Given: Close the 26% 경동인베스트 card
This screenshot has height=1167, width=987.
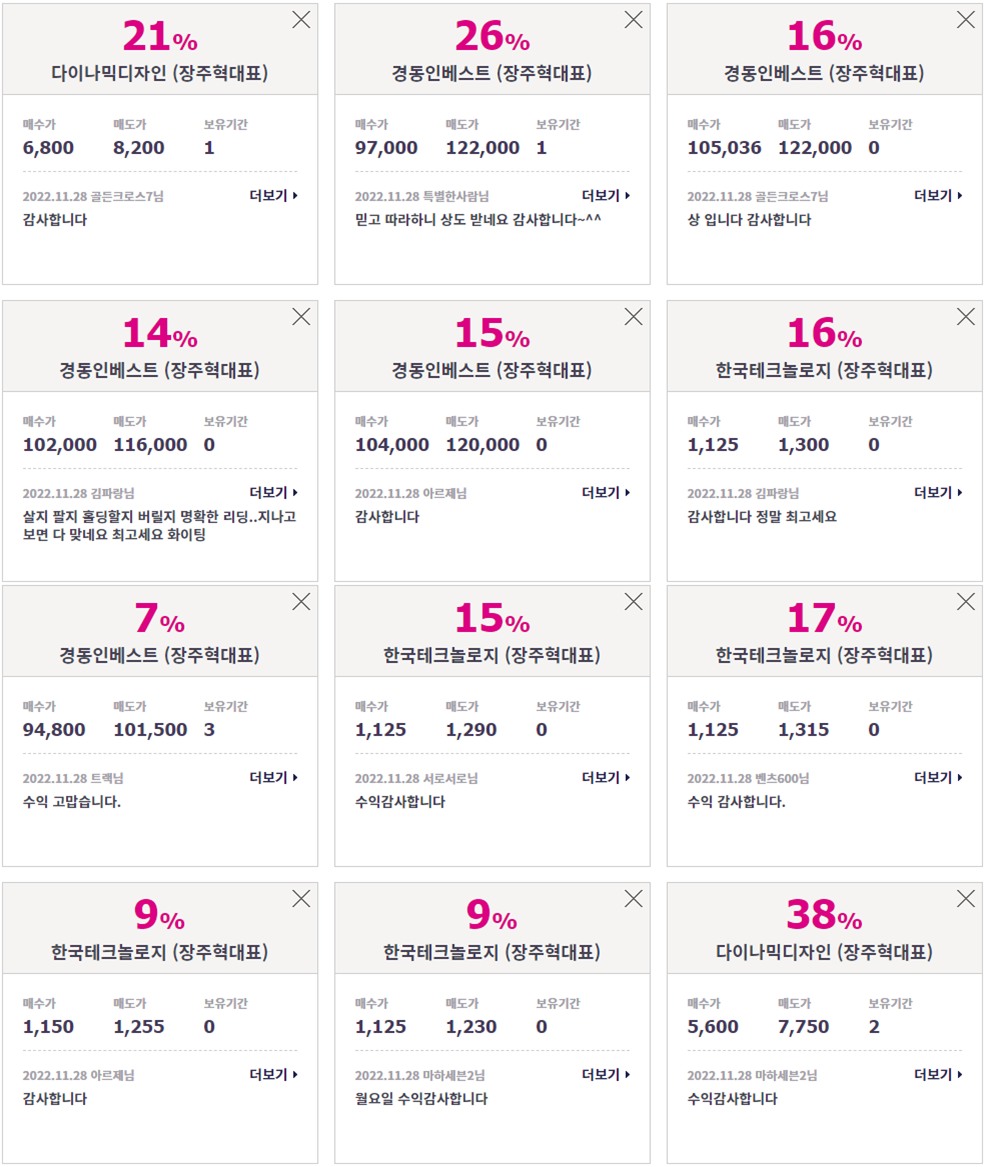Looking at the screenshot, I should tap(633, 20).
